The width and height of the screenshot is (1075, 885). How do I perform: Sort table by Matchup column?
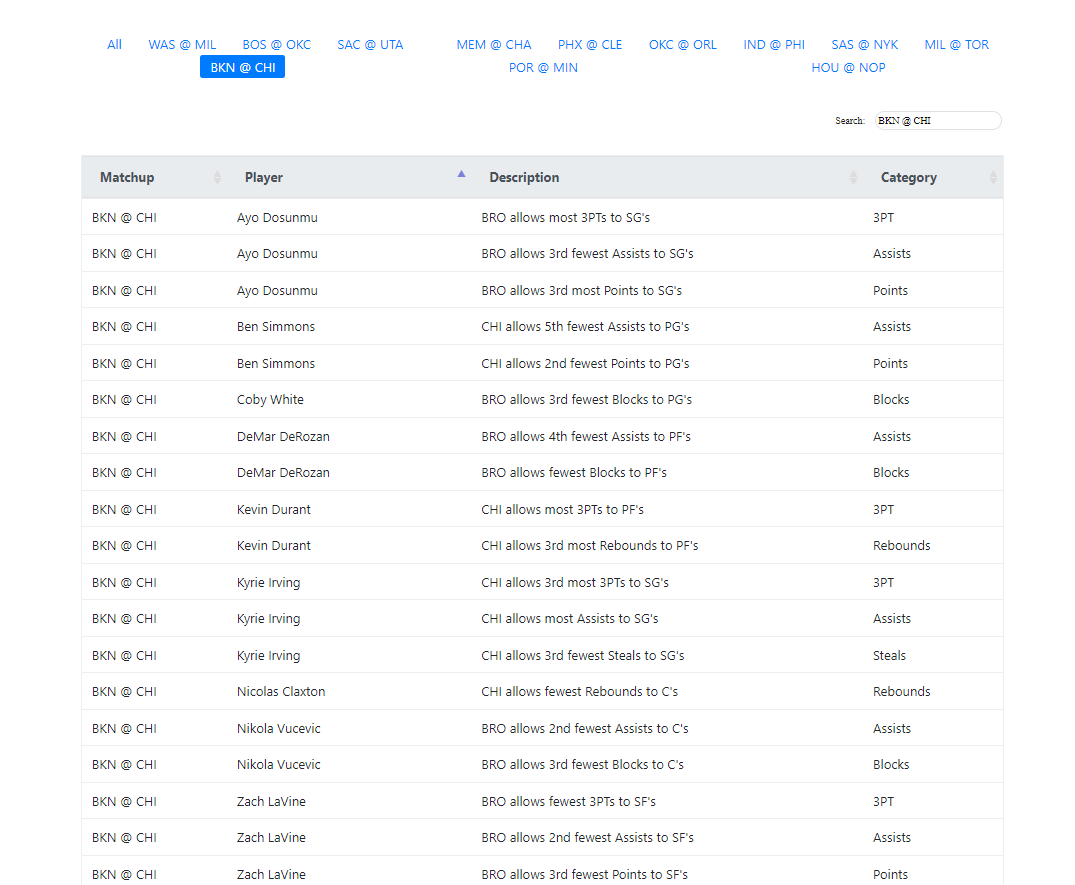pos(217,178)
